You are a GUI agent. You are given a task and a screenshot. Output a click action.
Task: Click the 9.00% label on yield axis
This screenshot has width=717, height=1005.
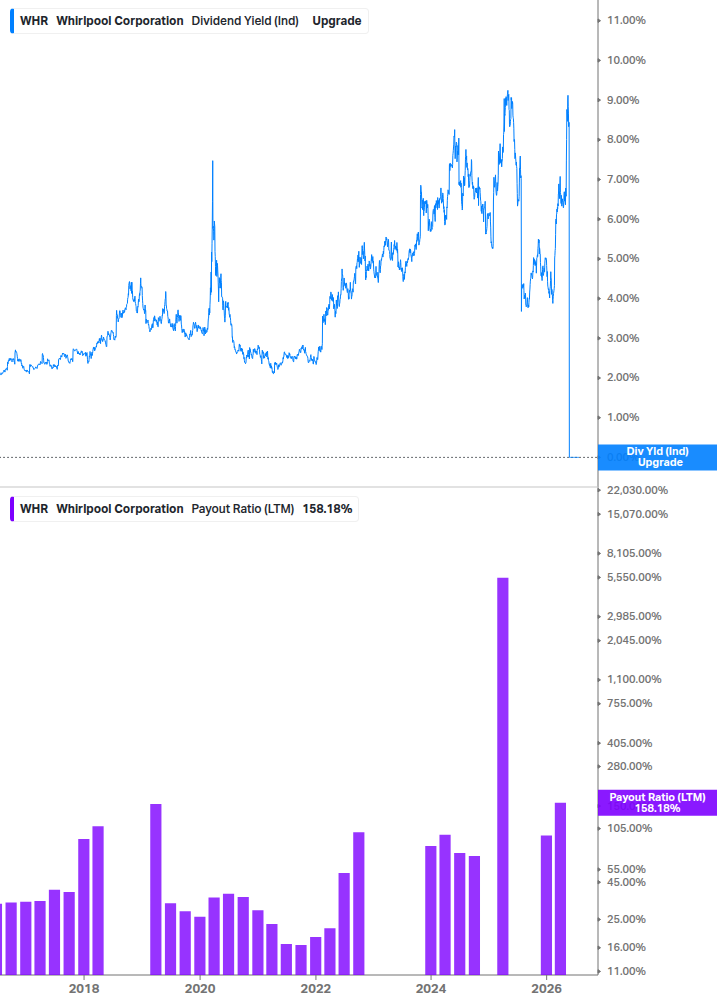tap(623, 100)
